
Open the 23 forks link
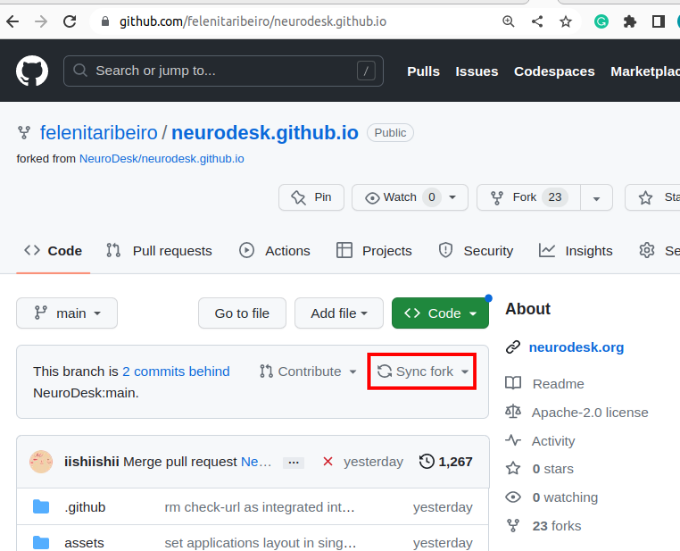pos(557,526)
